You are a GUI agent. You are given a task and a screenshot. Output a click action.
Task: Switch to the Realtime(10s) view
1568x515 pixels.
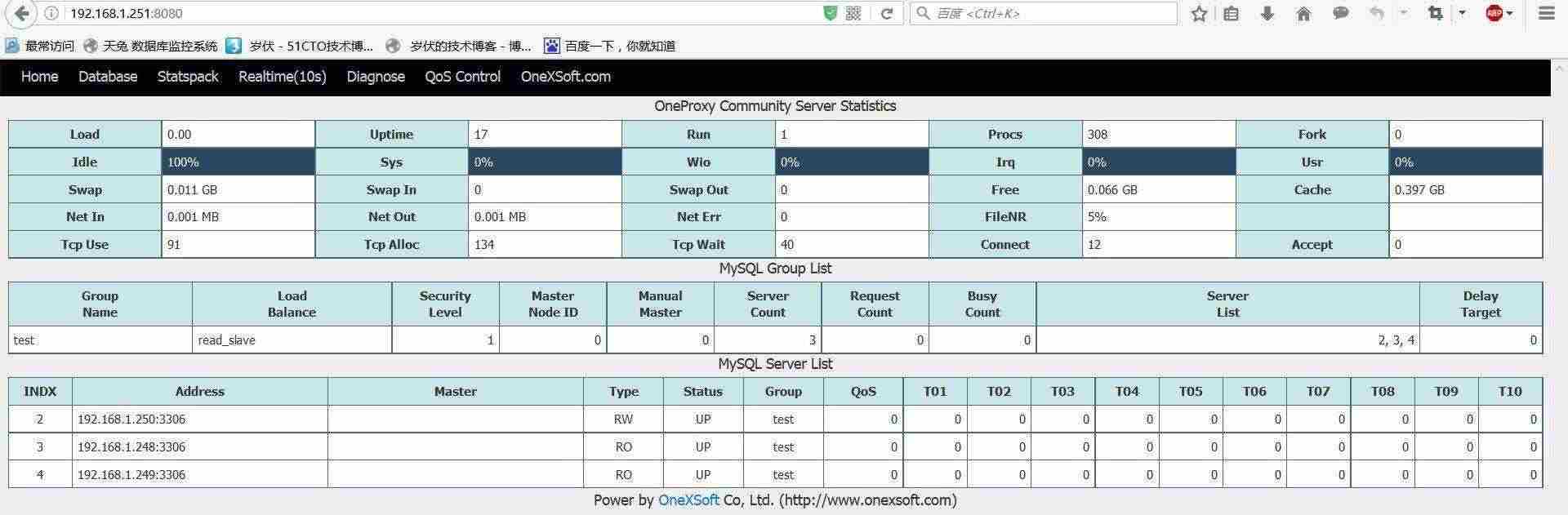pyautogui.click(x=283, y=77)
